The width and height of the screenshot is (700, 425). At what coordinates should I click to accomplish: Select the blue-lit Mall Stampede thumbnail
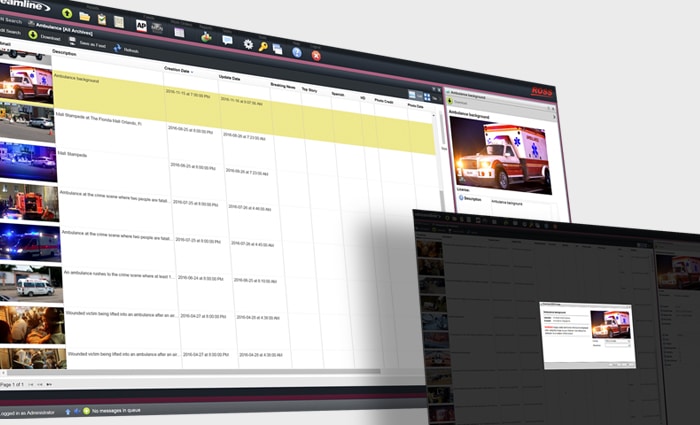[x=28, y=161]
